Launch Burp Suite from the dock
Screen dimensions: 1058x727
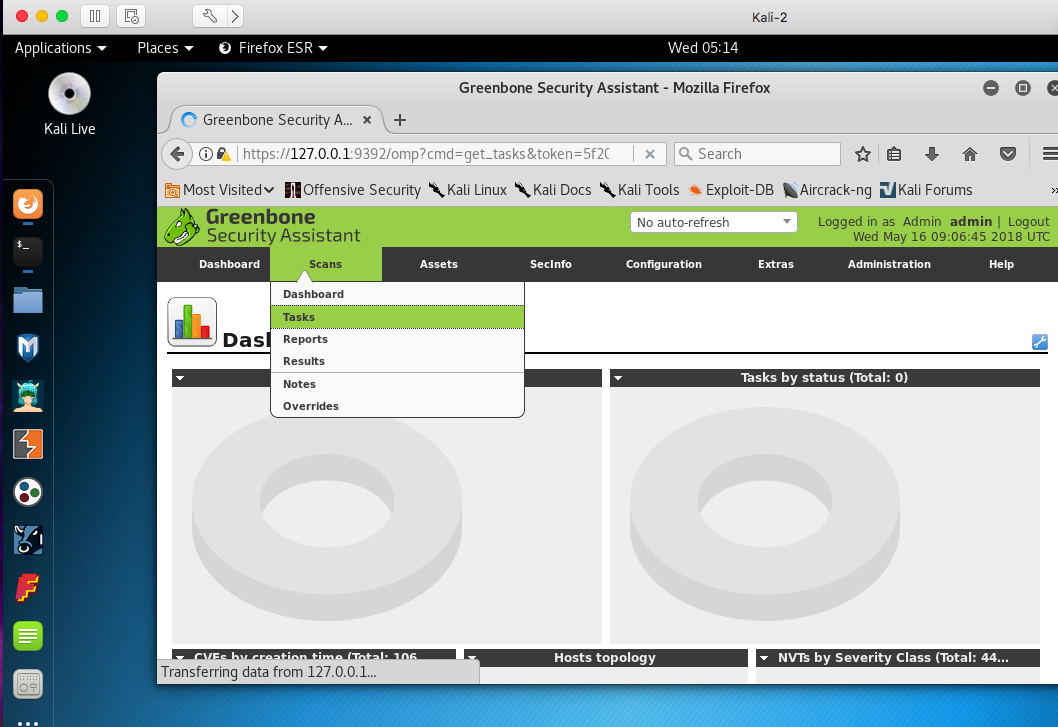tap(28, 444)
